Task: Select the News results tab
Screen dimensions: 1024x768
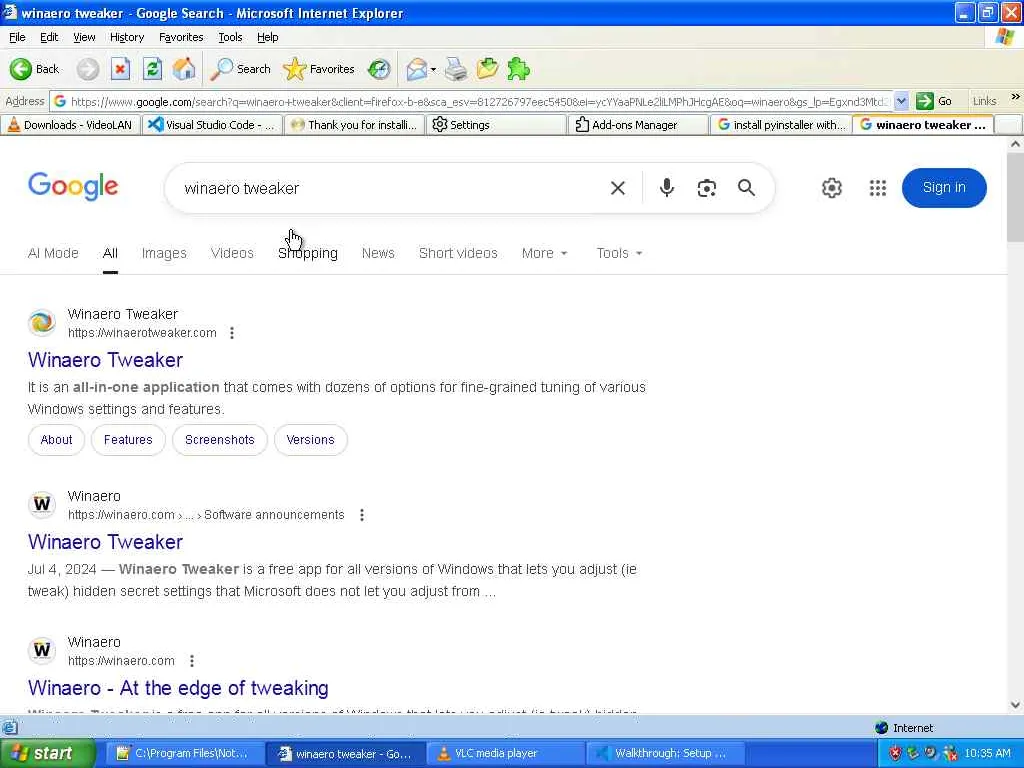Action: [378, 253]
